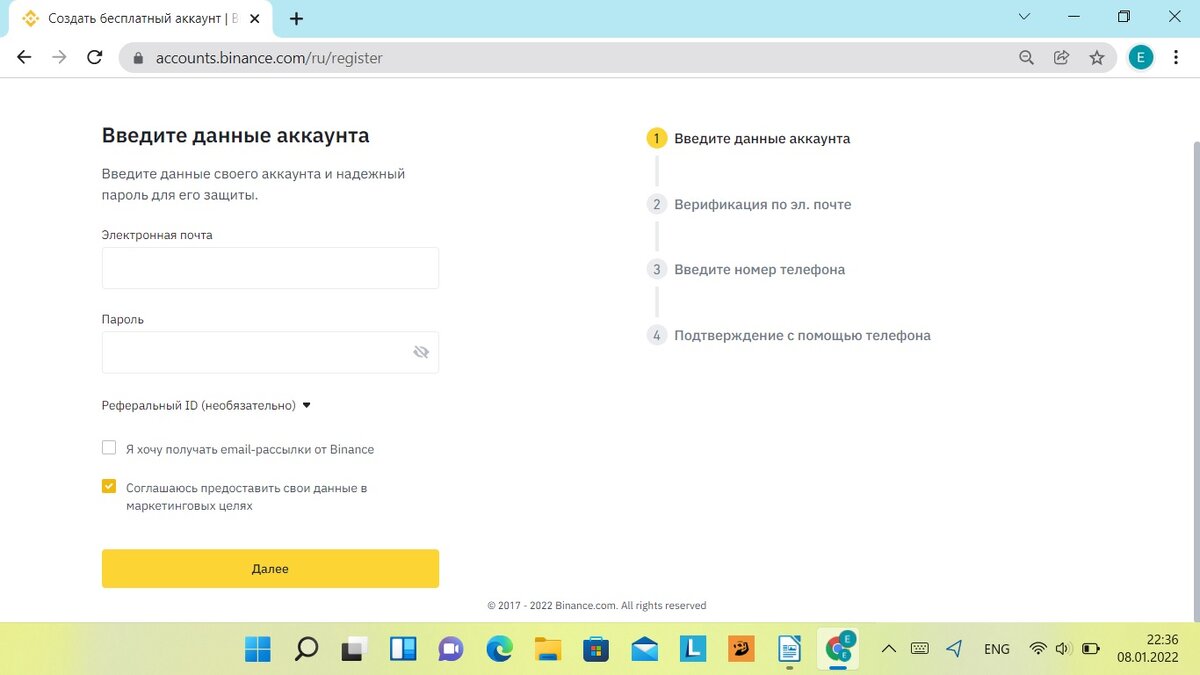Open the Widgets taskbar icon
Viewport: 1200px width, 675px height.
click(x=403, y=649)
